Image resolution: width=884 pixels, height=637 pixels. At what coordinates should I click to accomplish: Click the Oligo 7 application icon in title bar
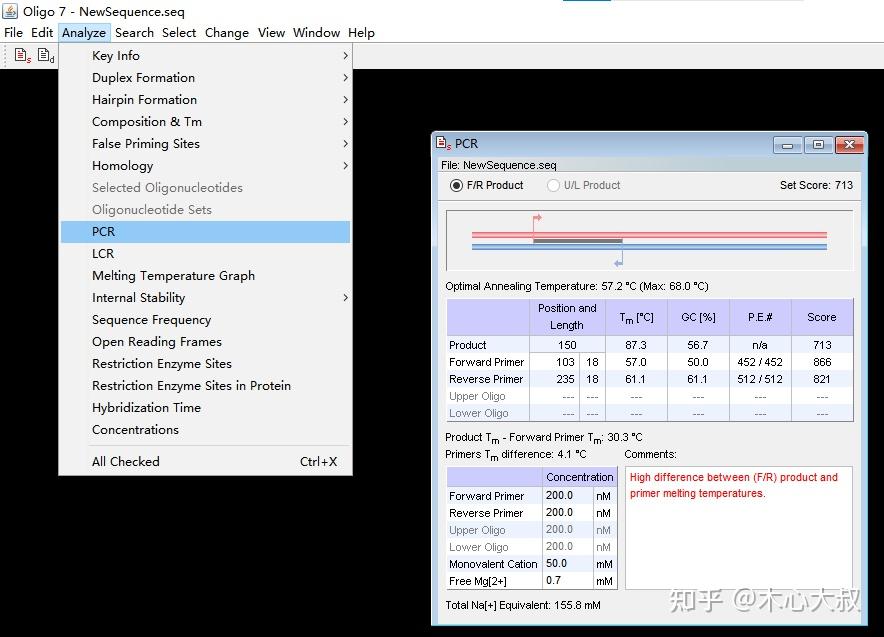click(x=10, y=11)
